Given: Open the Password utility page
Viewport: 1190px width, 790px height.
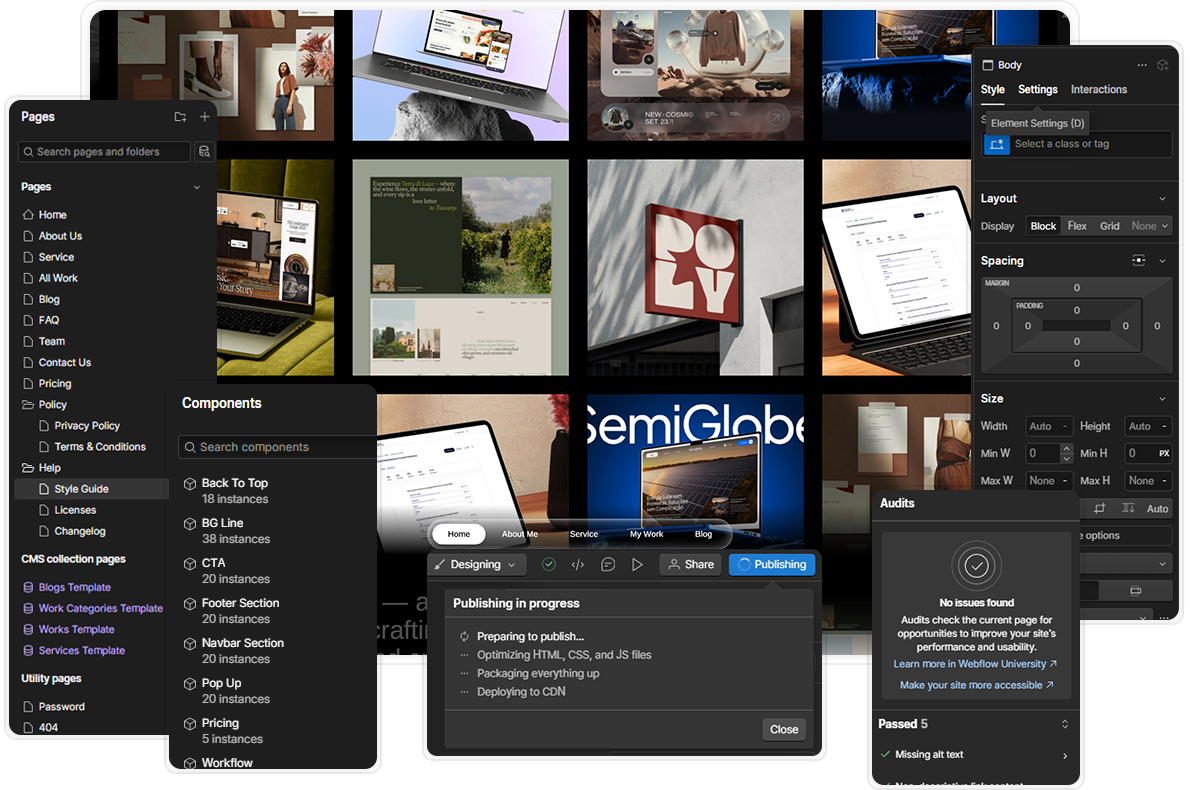Looking at the screenshot, I should click(x=61, y=707).
